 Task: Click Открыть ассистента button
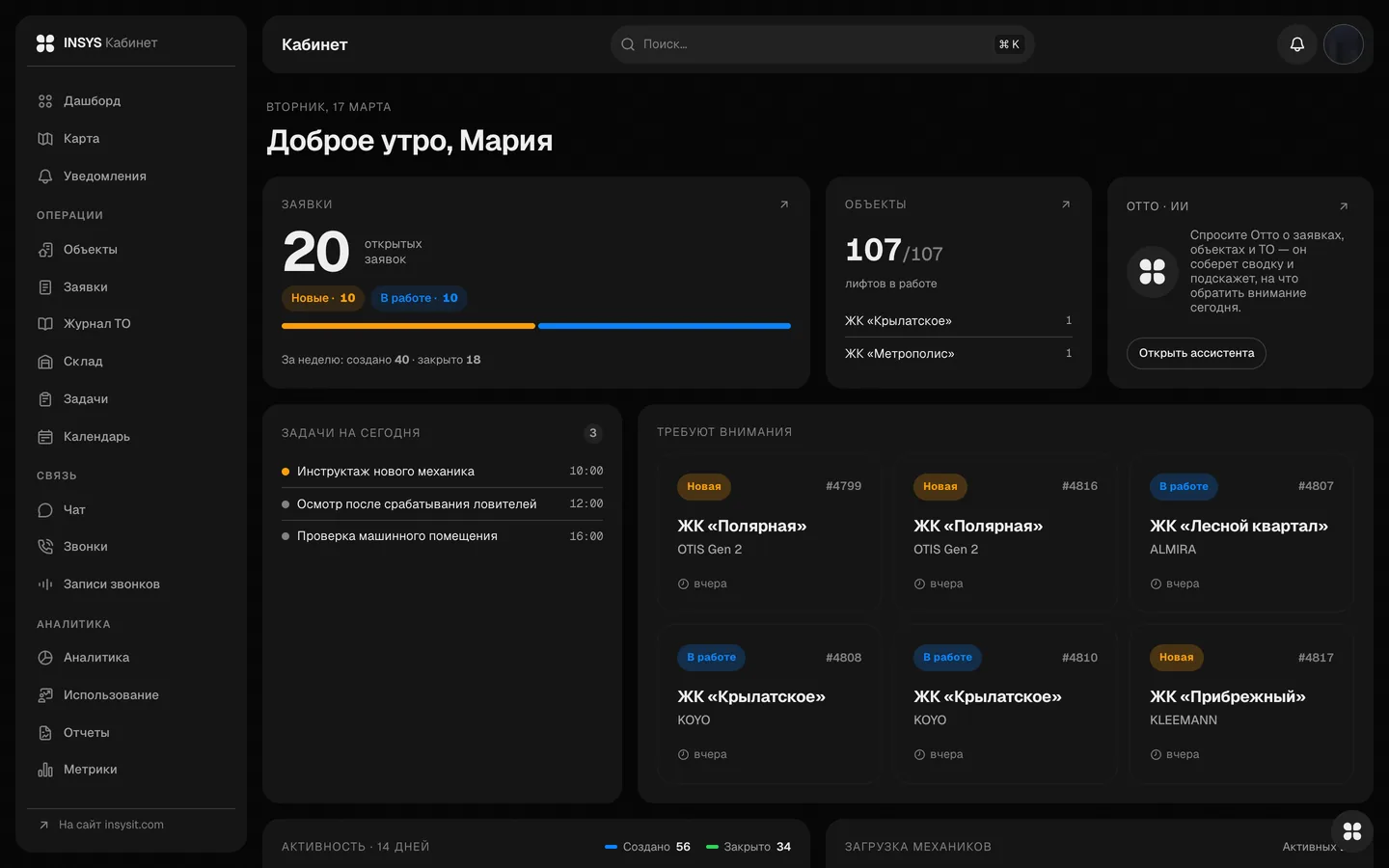coord(1196,353)
